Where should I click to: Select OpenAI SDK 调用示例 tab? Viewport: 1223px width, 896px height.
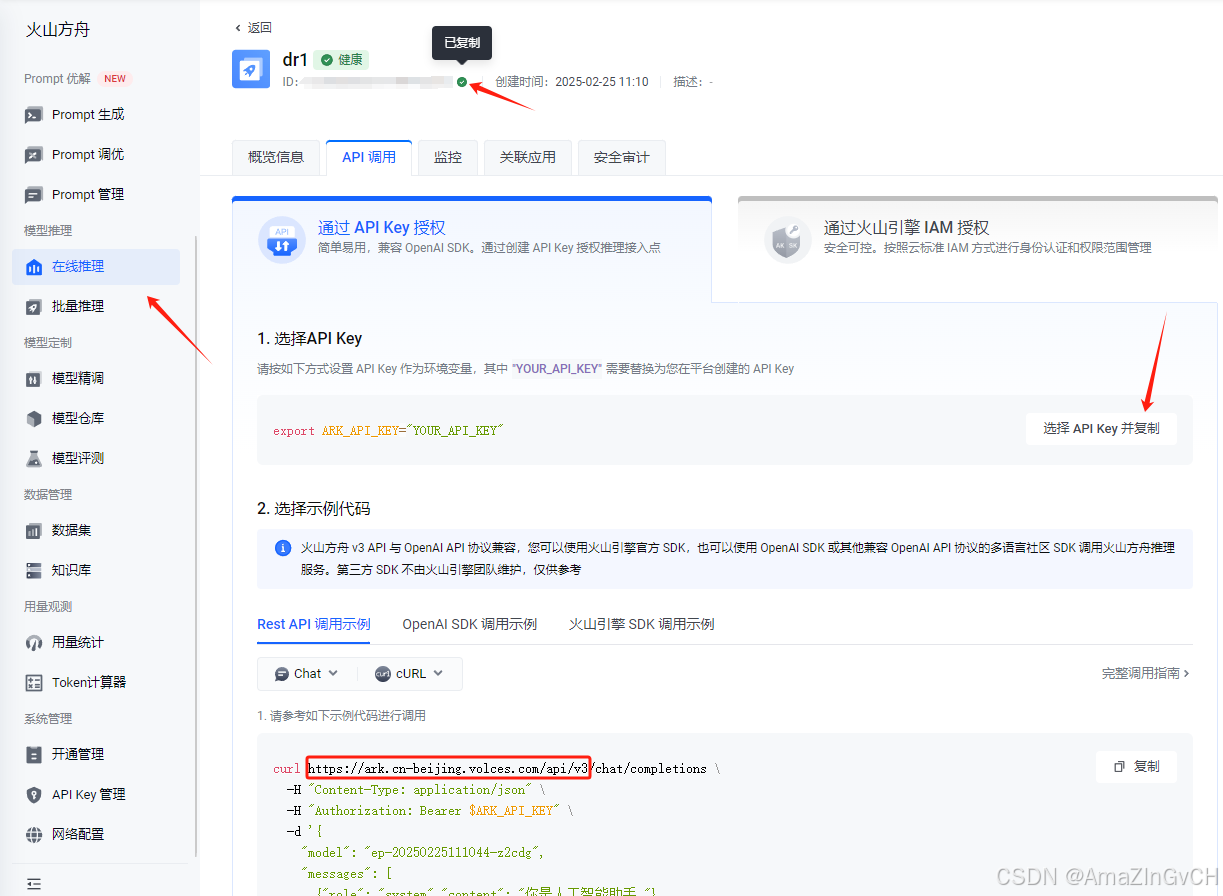[x=470, y=624]
